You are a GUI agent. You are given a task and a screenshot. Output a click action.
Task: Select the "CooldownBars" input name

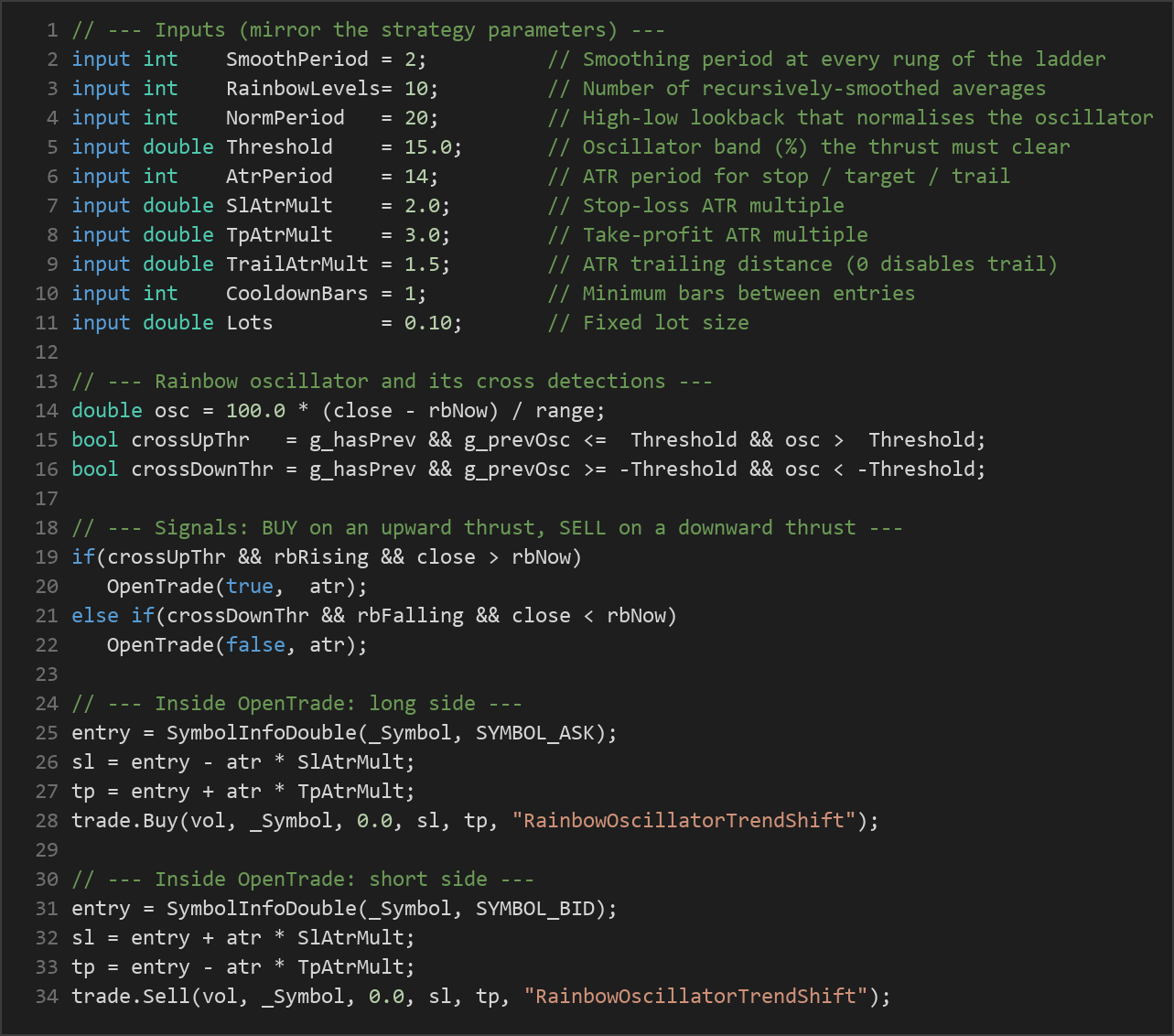coord(297,294)
